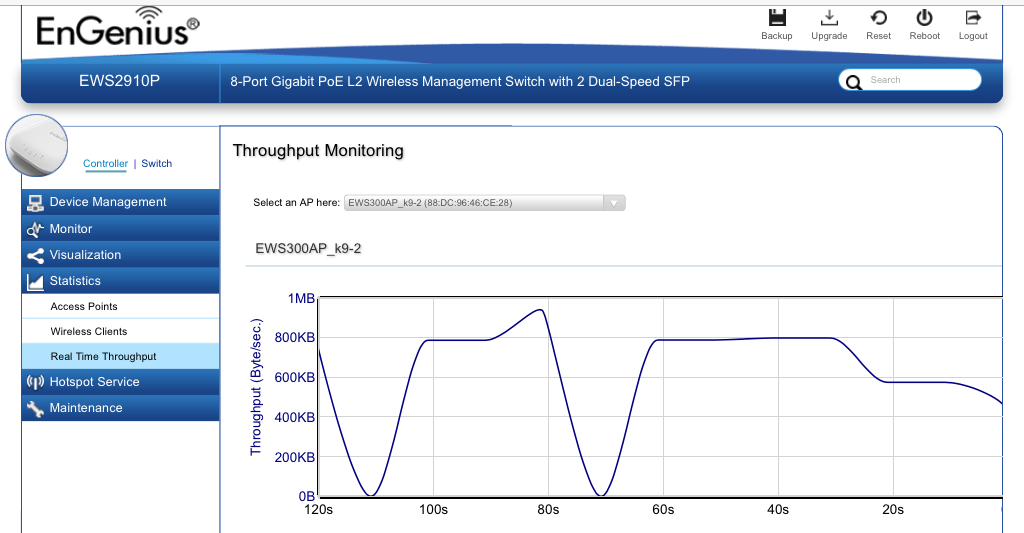Viewport: 1024px width, 533px height.
Task: Click the EWS300AP_k9-2 chart title
Action: [308, 248]
